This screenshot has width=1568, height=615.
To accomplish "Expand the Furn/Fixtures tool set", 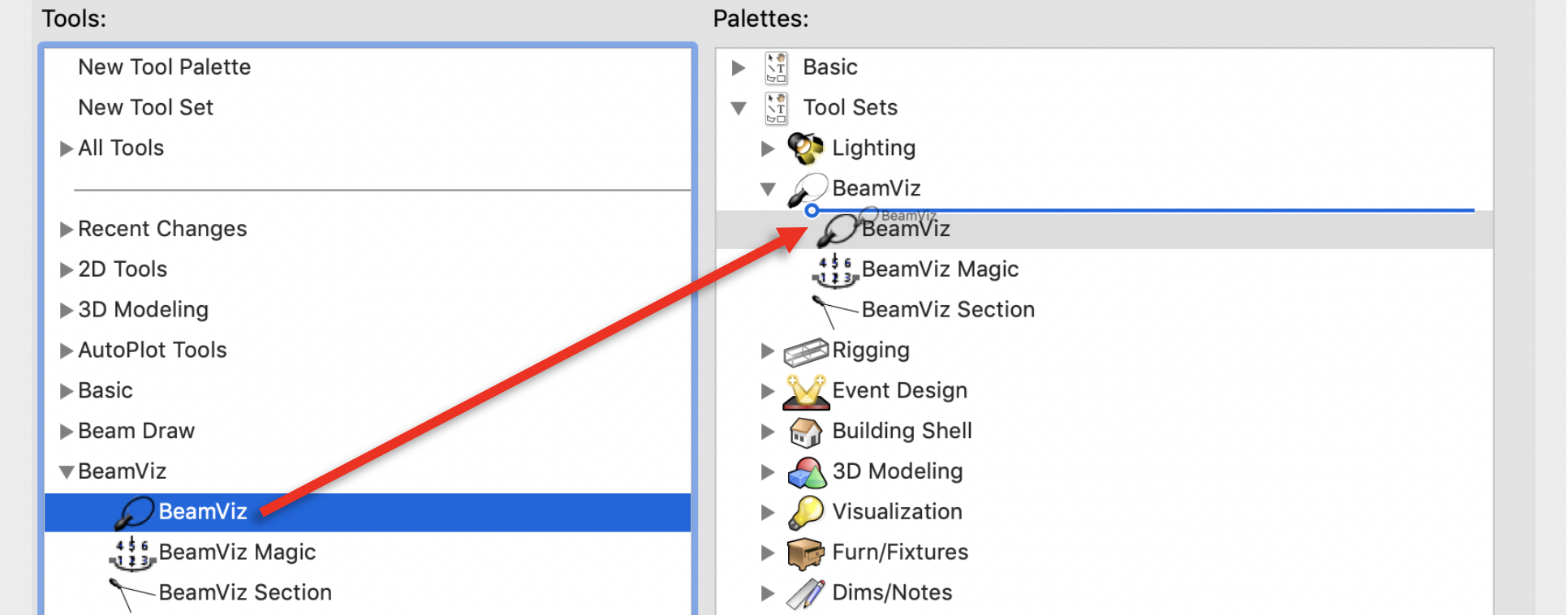I will click(768, 553).
